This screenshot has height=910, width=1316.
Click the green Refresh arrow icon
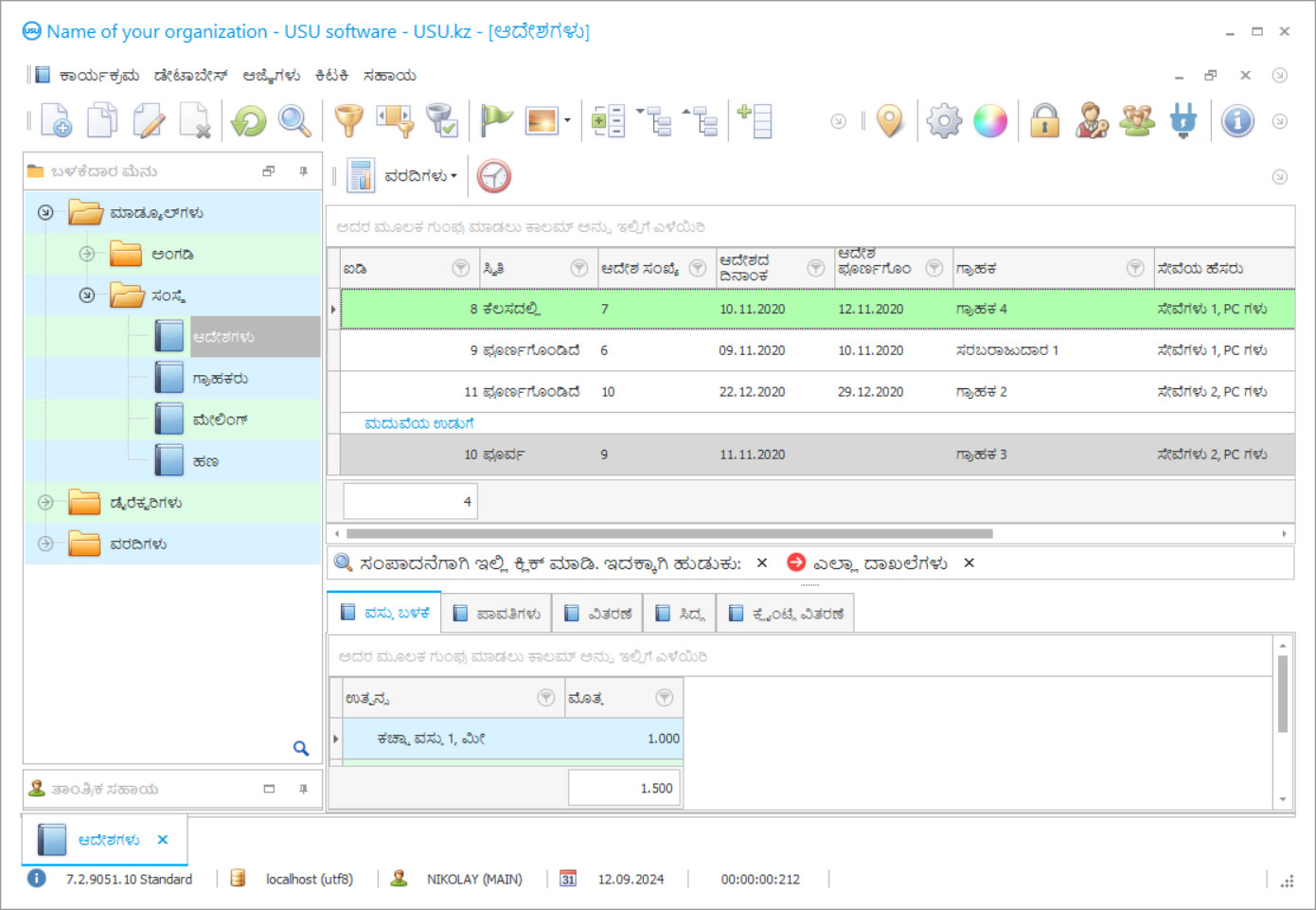click(x=249, y=121)
